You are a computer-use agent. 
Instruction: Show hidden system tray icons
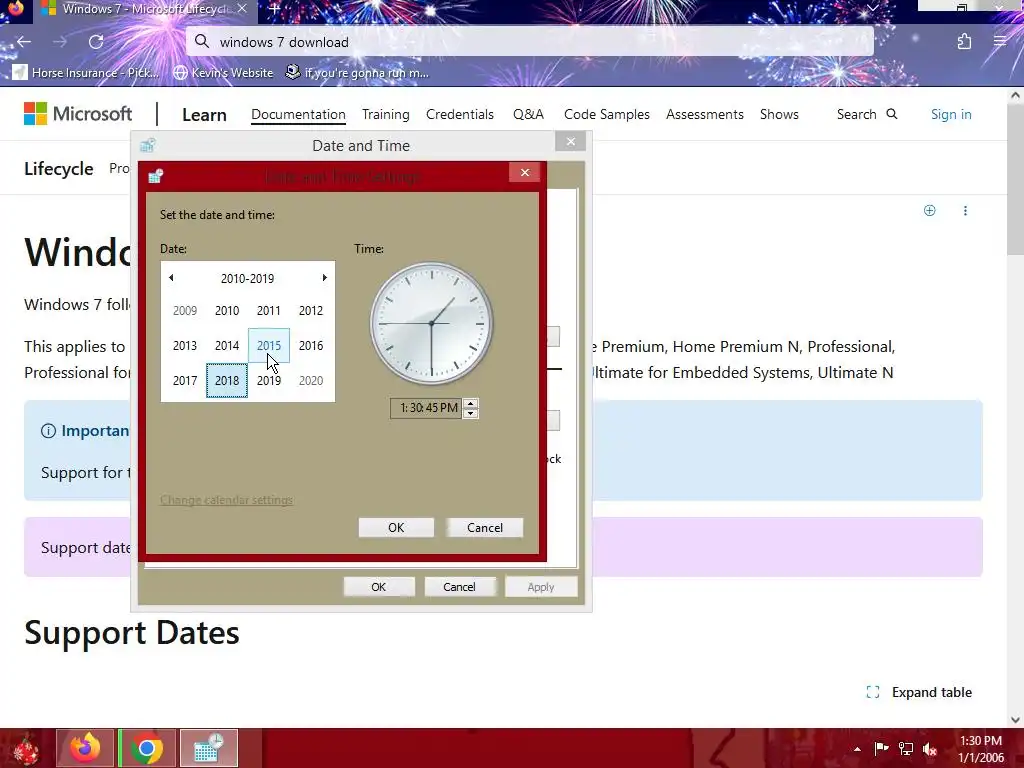pos(857,749)
